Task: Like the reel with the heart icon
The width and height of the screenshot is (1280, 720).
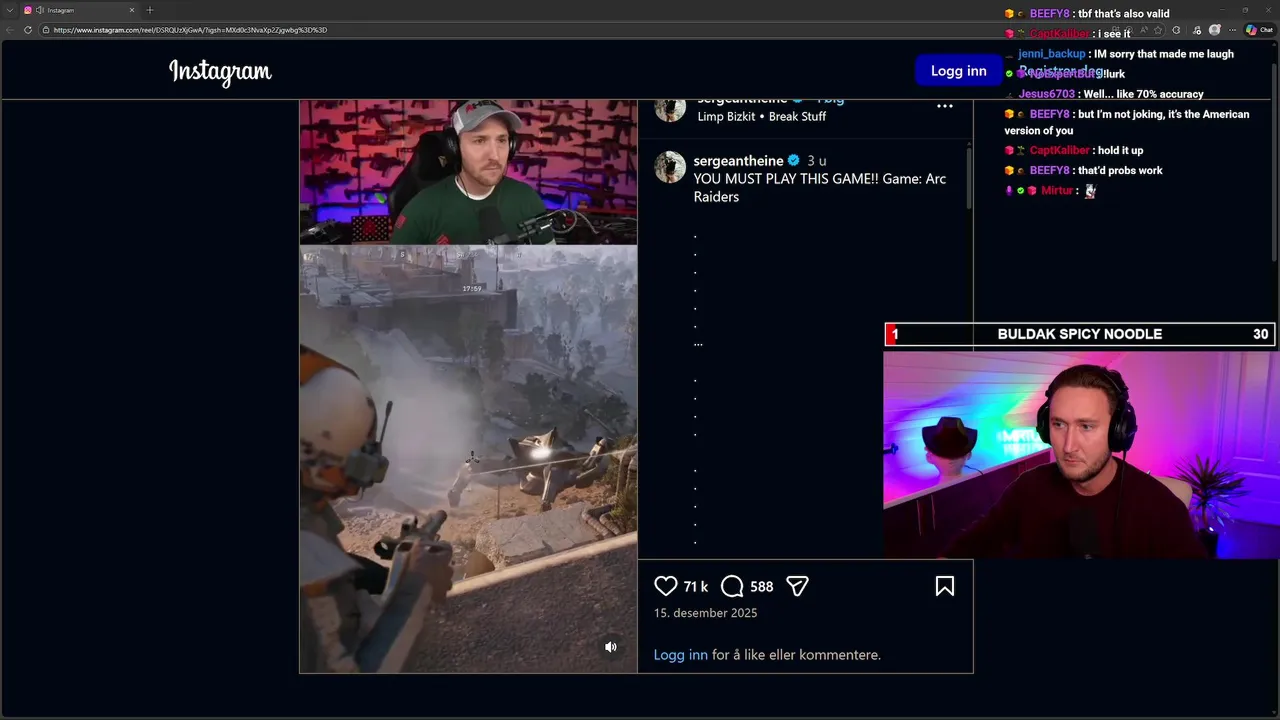Action: click(665, 586)
